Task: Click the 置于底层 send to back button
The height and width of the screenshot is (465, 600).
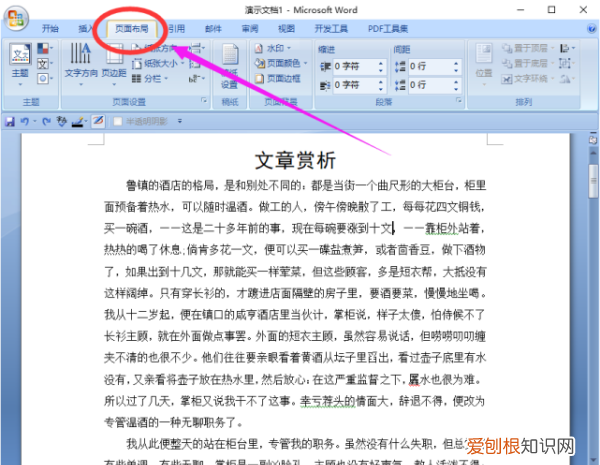Action: 528,63
